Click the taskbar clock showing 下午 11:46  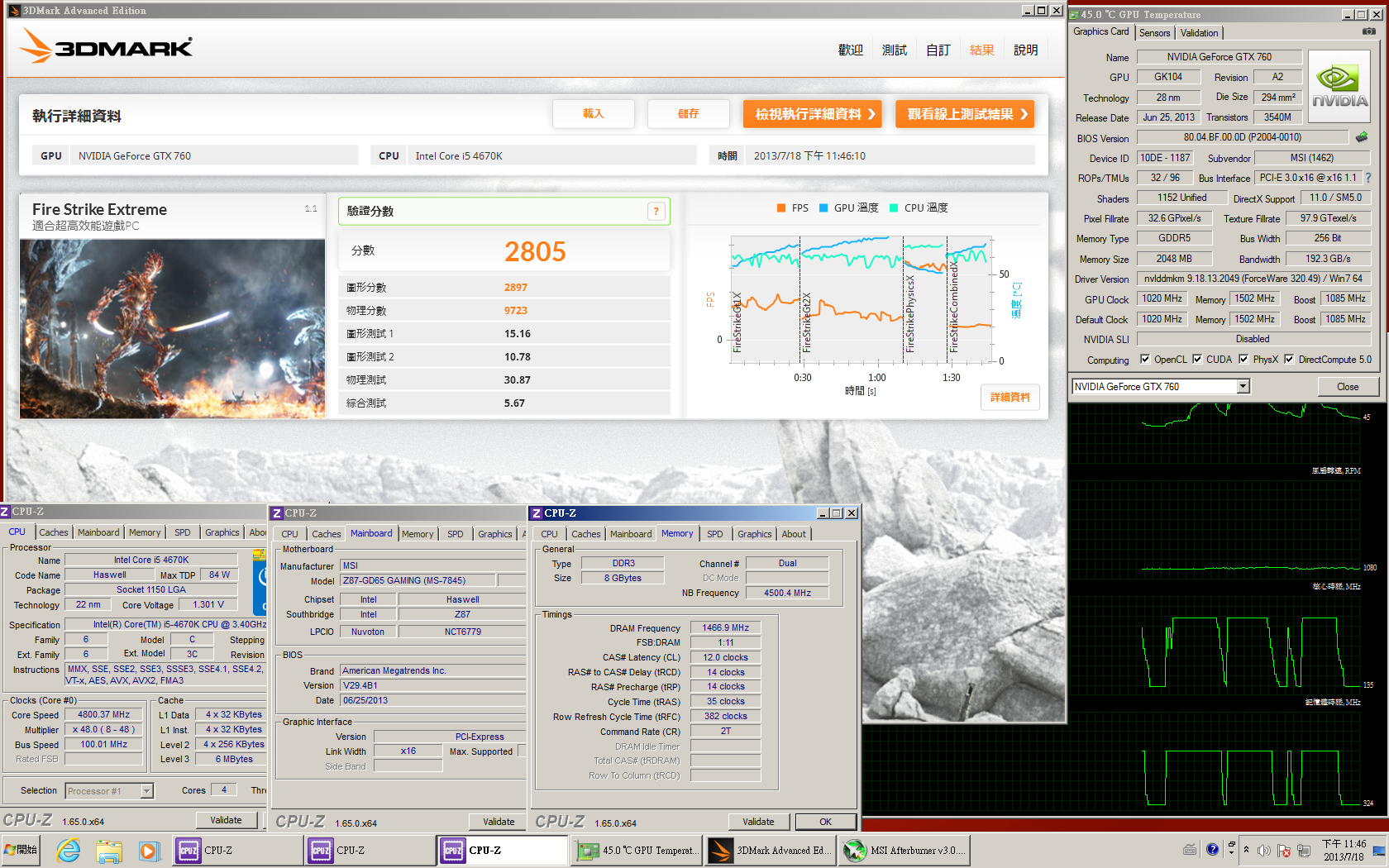coord(1344,850)
